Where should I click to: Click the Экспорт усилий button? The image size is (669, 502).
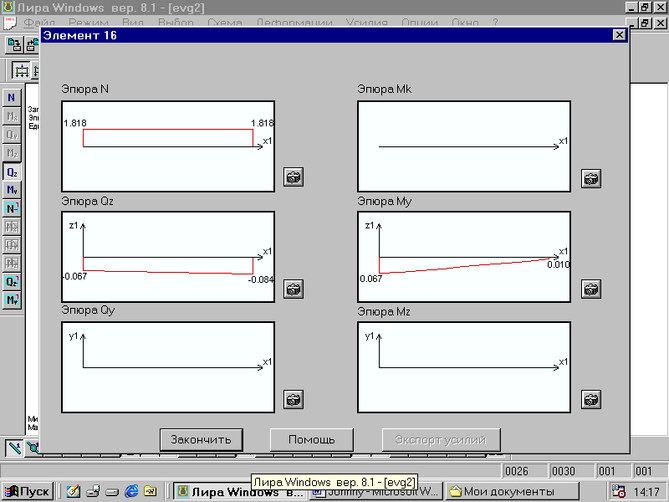(x=441, y=440)
